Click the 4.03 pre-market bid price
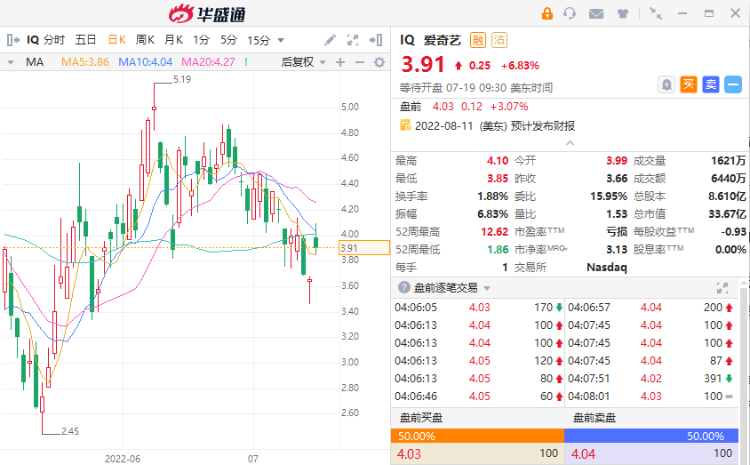 [409, 454]
